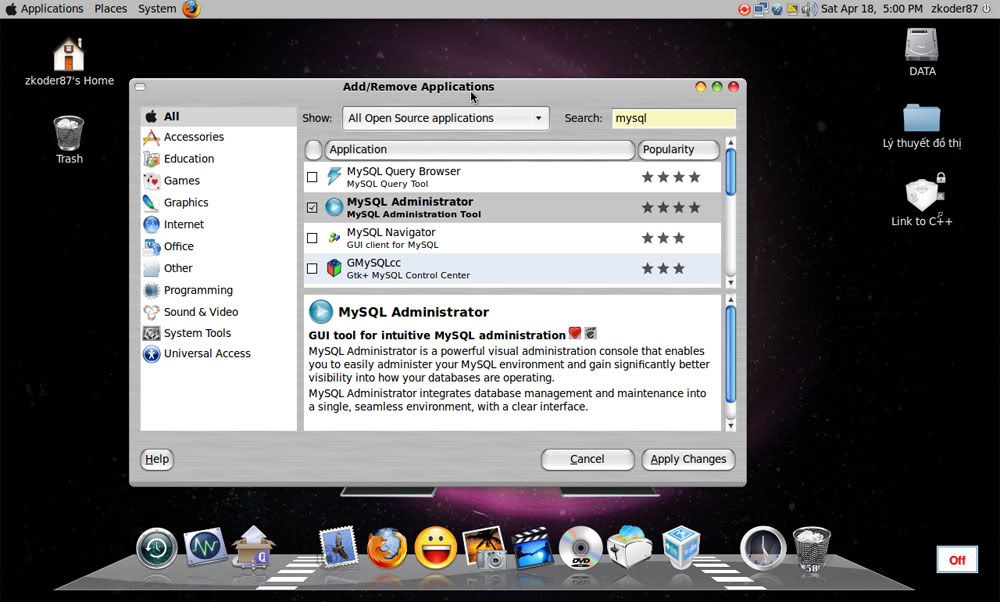This screenshot has width=1000, height=602.
Task: Select the Games category
Action: [218, 181]
